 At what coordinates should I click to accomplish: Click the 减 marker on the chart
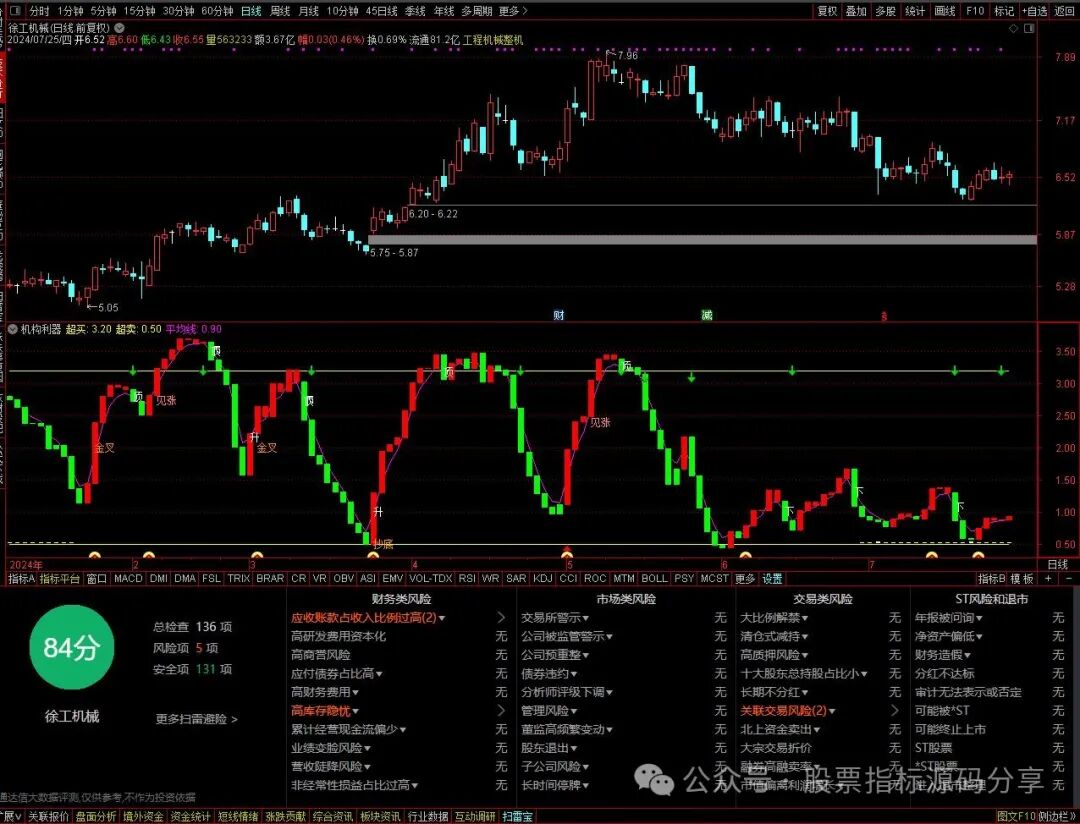click(x=707, y=316)
